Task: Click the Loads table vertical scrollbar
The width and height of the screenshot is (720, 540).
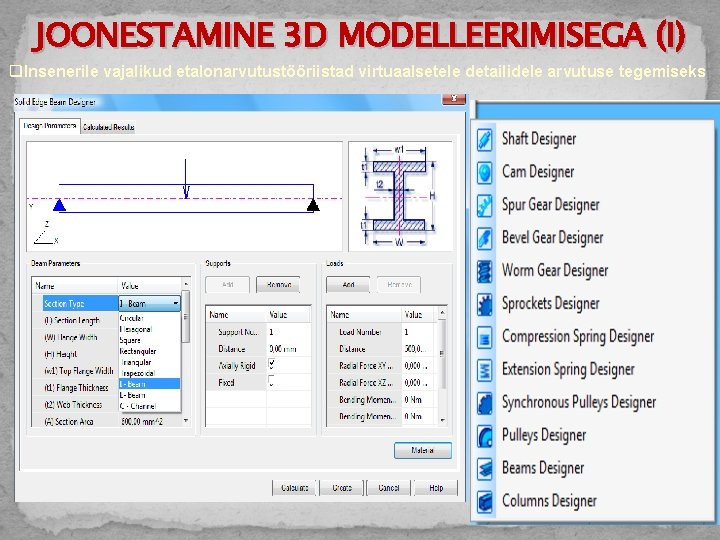Action: pyautogui.click(x=442, y=354)
